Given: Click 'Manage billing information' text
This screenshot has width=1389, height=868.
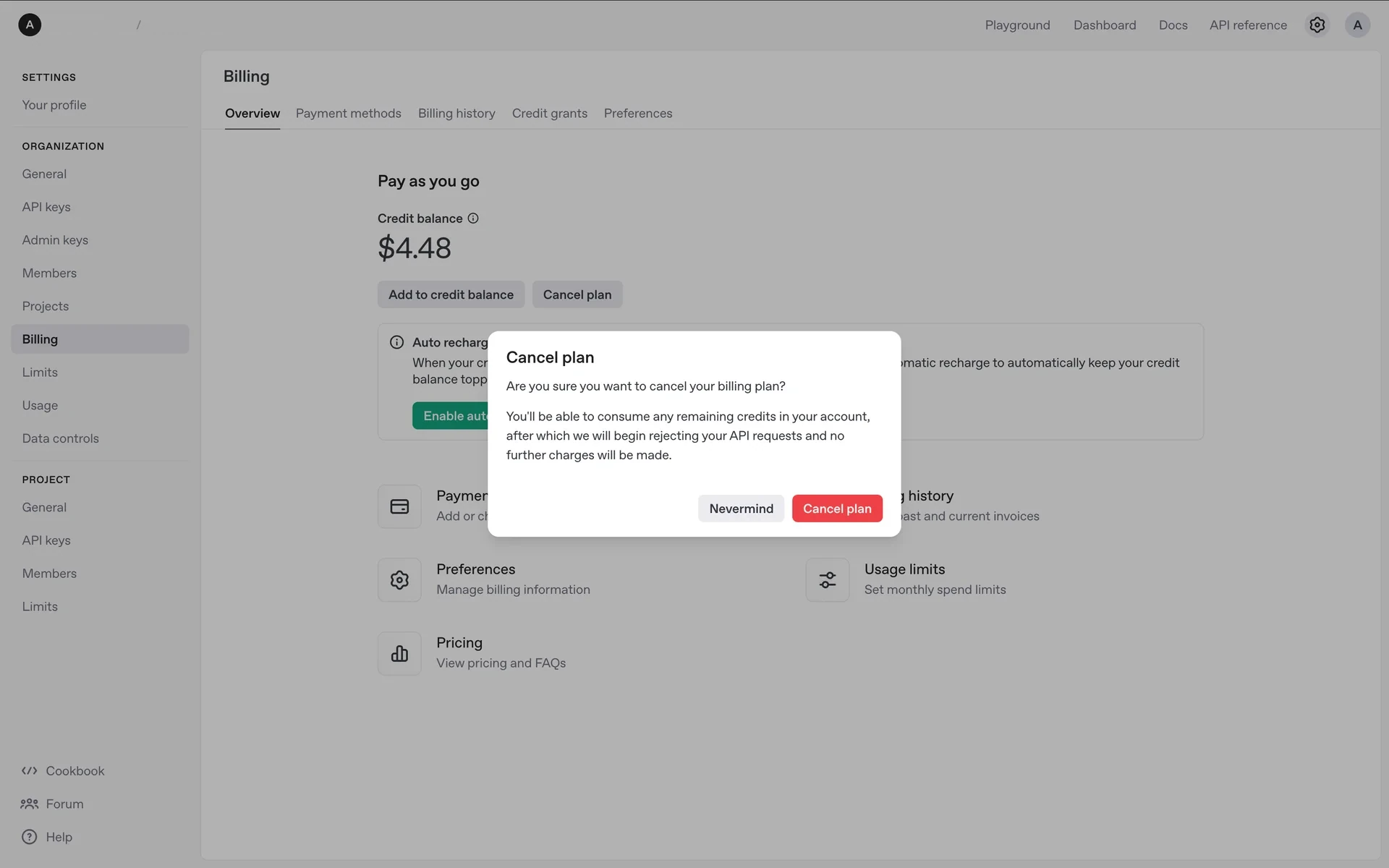Looking at the screenshot, I should (513, 590).
